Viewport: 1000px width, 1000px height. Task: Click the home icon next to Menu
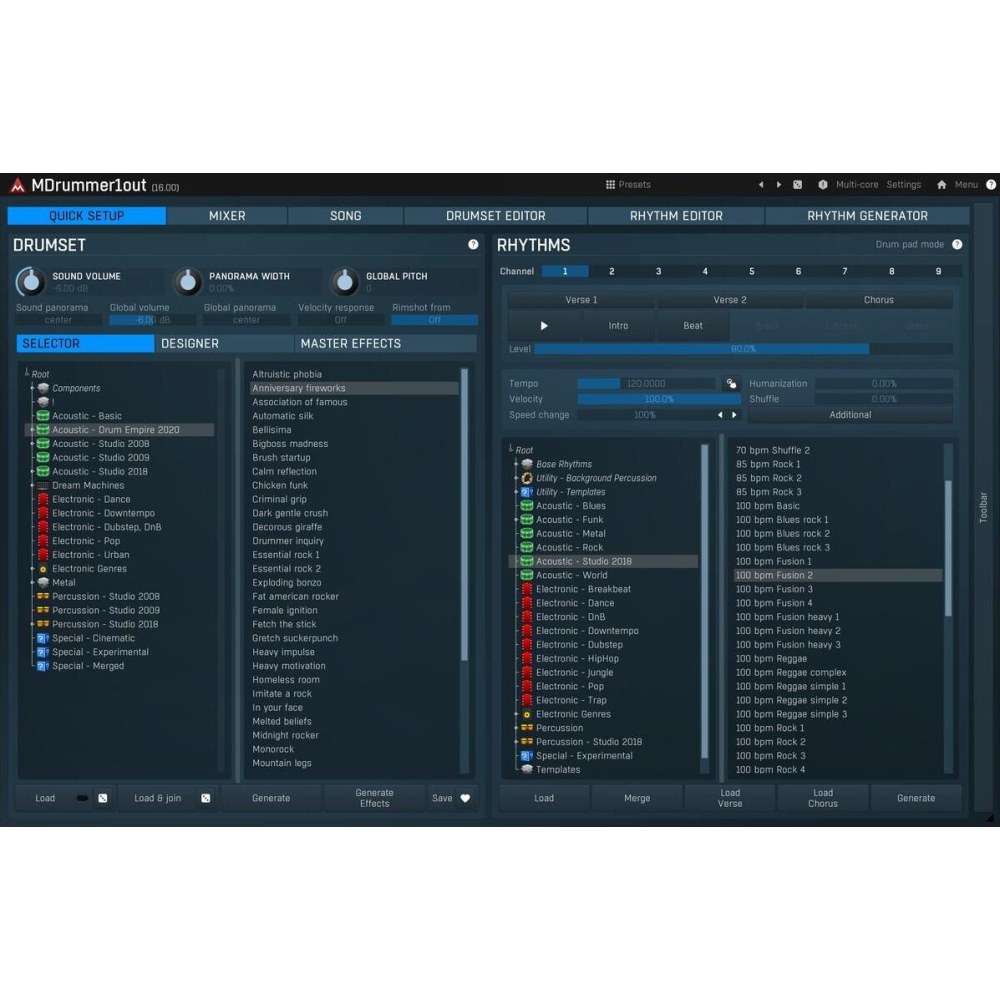tap(941, 185)
